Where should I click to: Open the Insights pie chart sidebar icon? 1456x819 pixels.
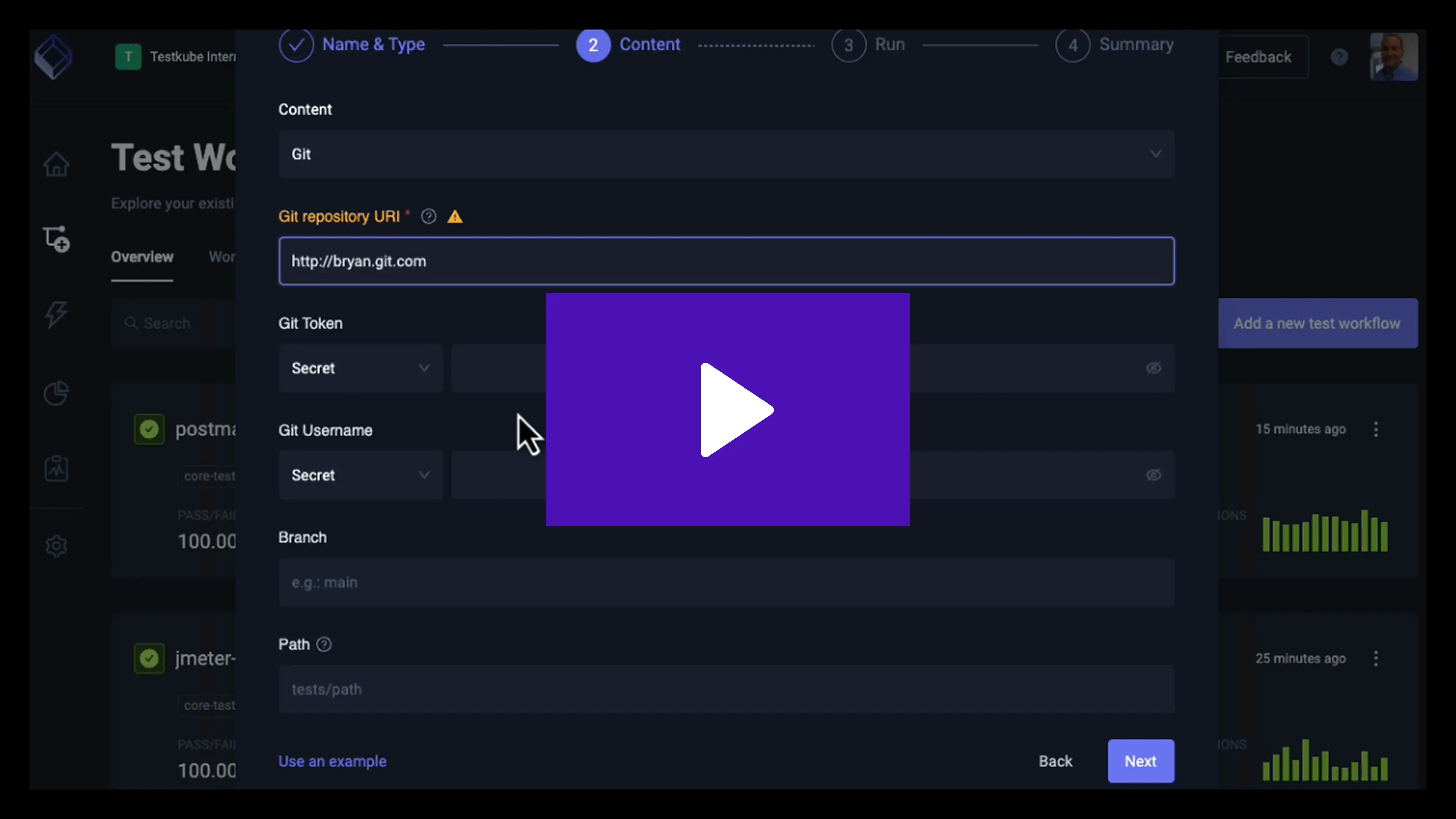56,393
